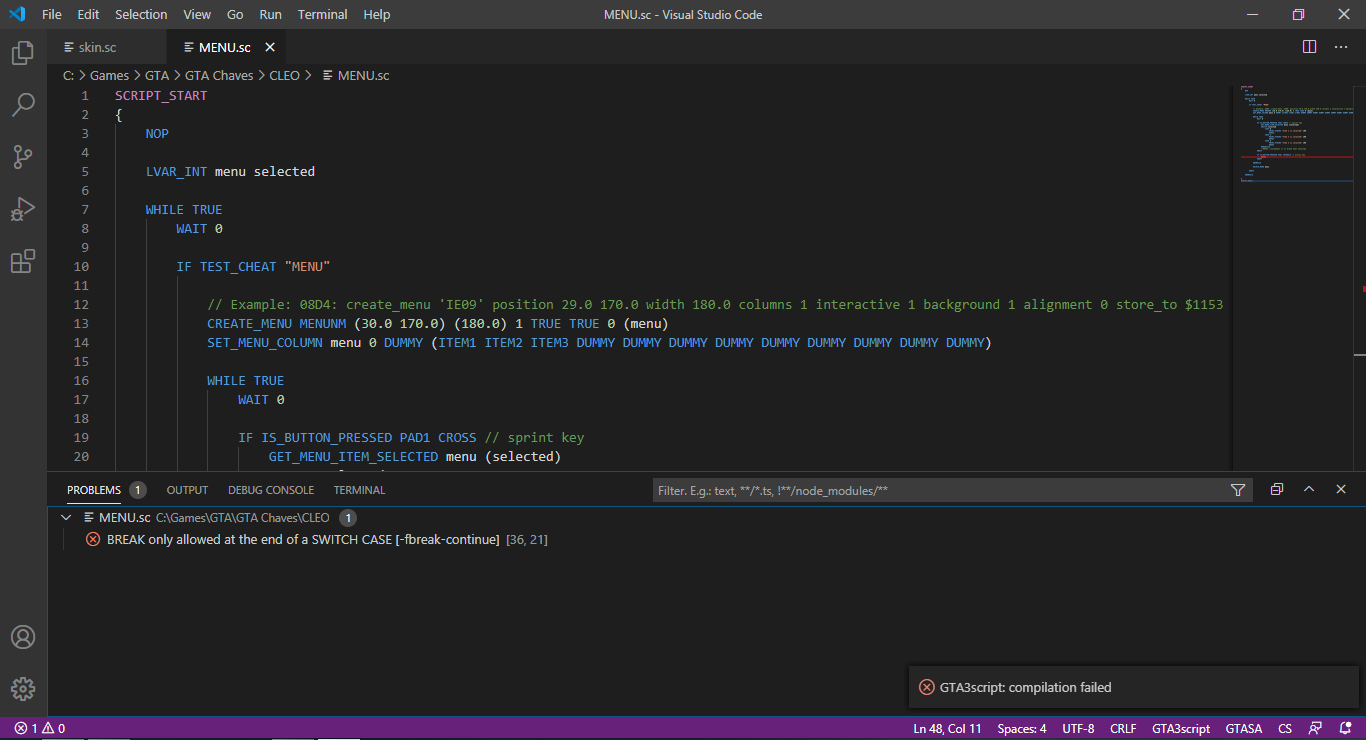Screen dimensions: 1366x740
Task: Click line number 13 in gutter
Action: [81, 323]
